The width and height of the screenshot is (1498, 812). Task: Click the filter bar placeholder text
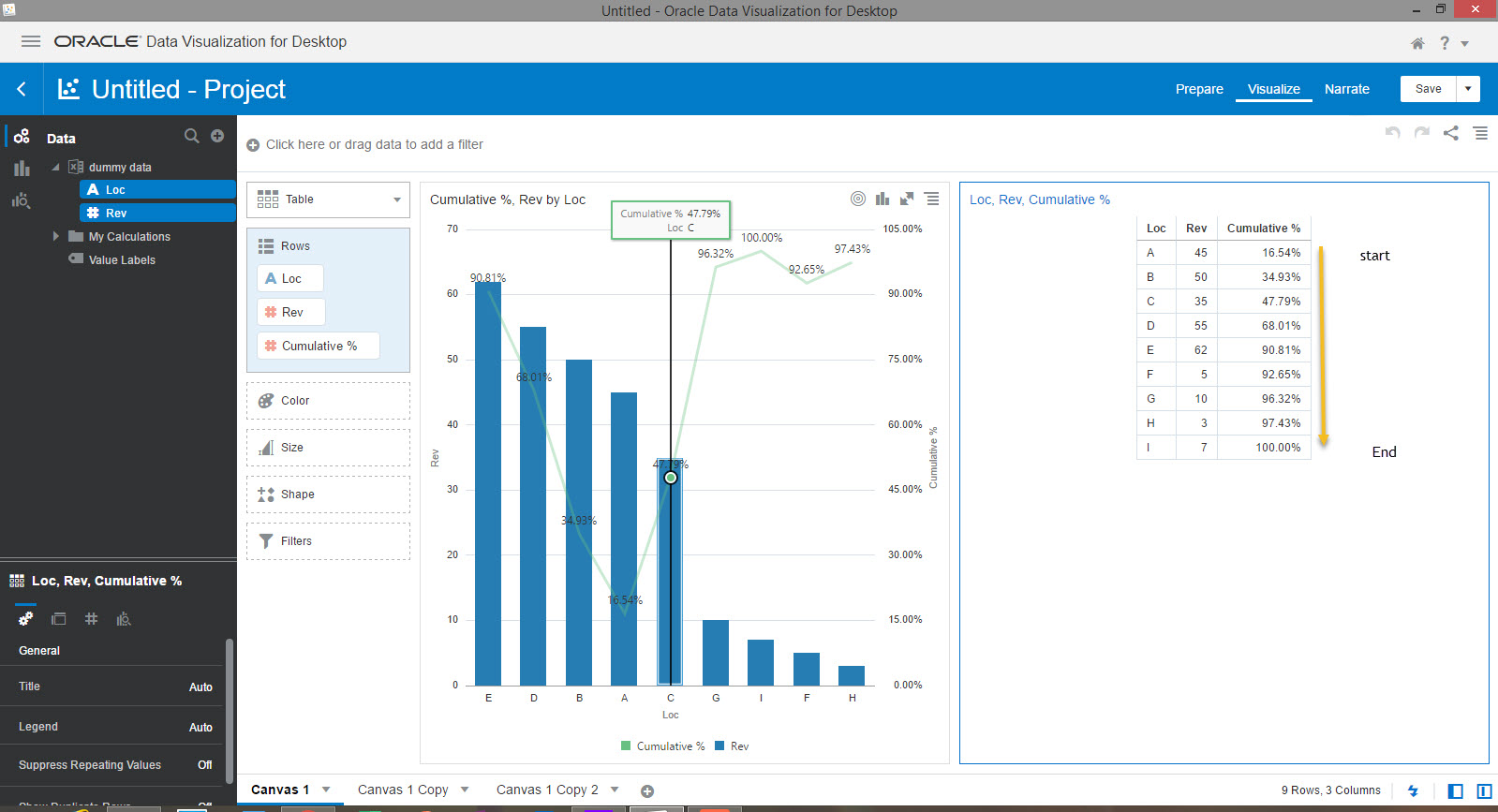(x=375, y=144)
